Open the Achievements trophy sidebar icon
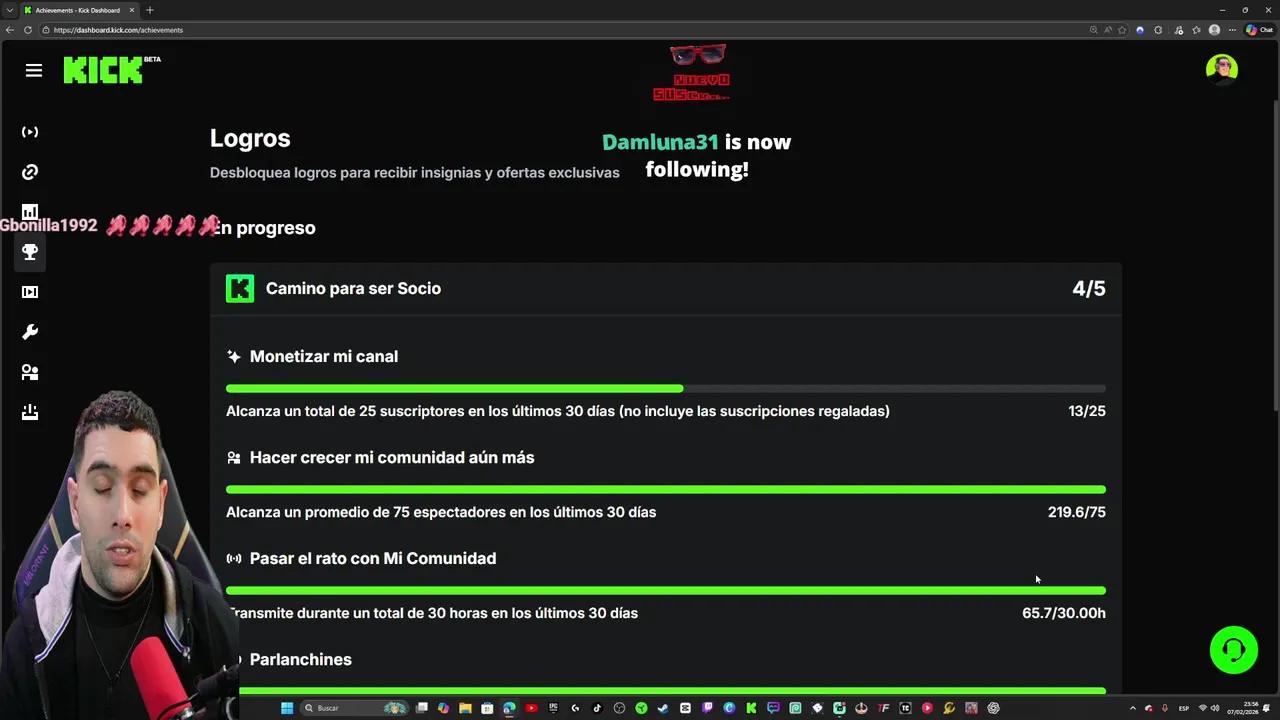This screenshot has width=1280, height=720. (30, 252)
